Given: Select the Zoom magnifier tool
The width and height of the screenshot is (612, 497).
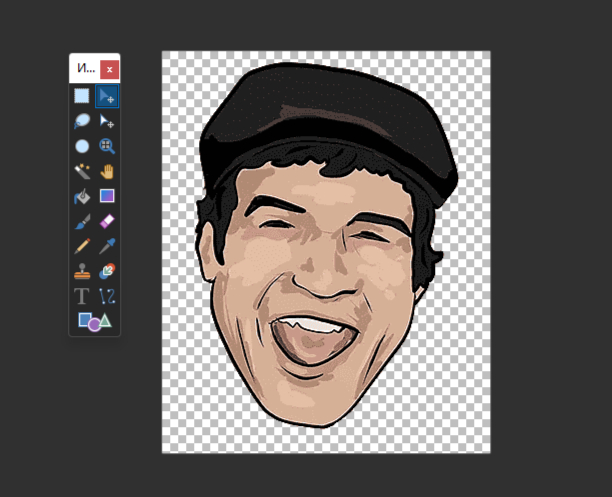Looking at the screenshot, I should click(107, 146).
